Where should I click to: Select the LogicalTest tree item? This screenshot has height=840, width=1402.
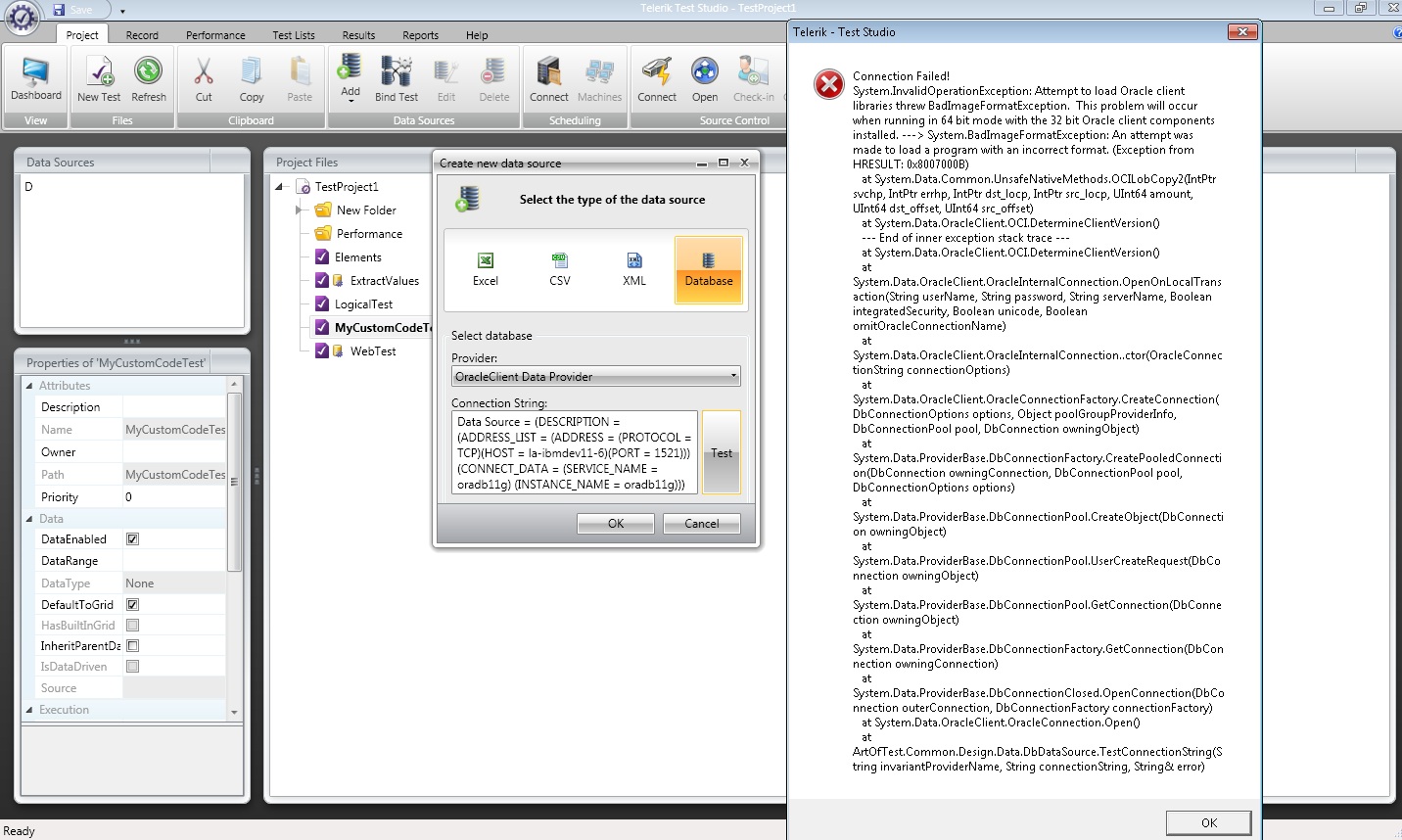(x=363, y=303)
